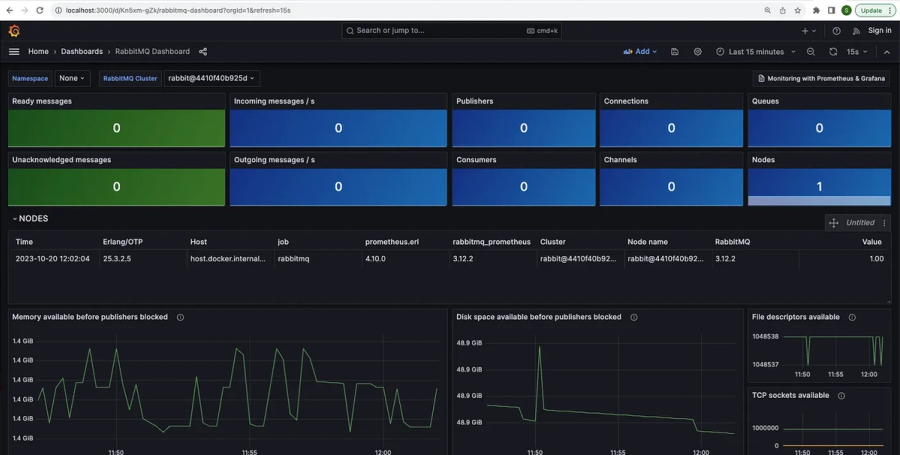Viewport: 900px width, 455px height.
Task: Select the host.docker.internal host cell
Action: (x=228, y=259)
